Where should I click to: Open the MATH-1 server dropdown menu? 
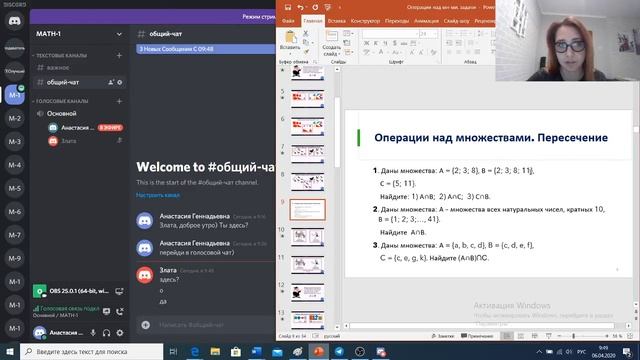119,34
